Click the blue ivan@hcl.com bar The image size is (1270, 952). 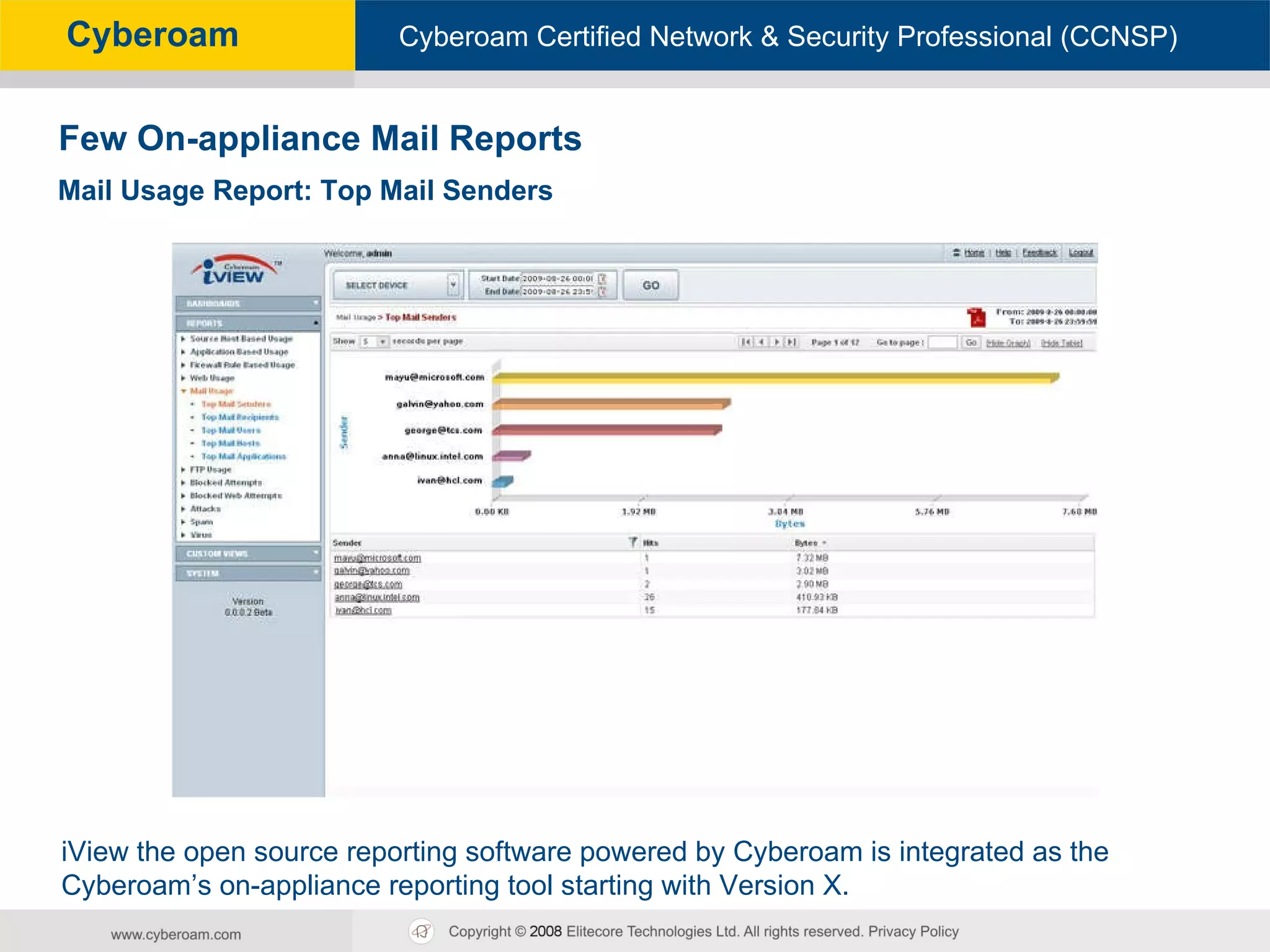tap(503, 482)
